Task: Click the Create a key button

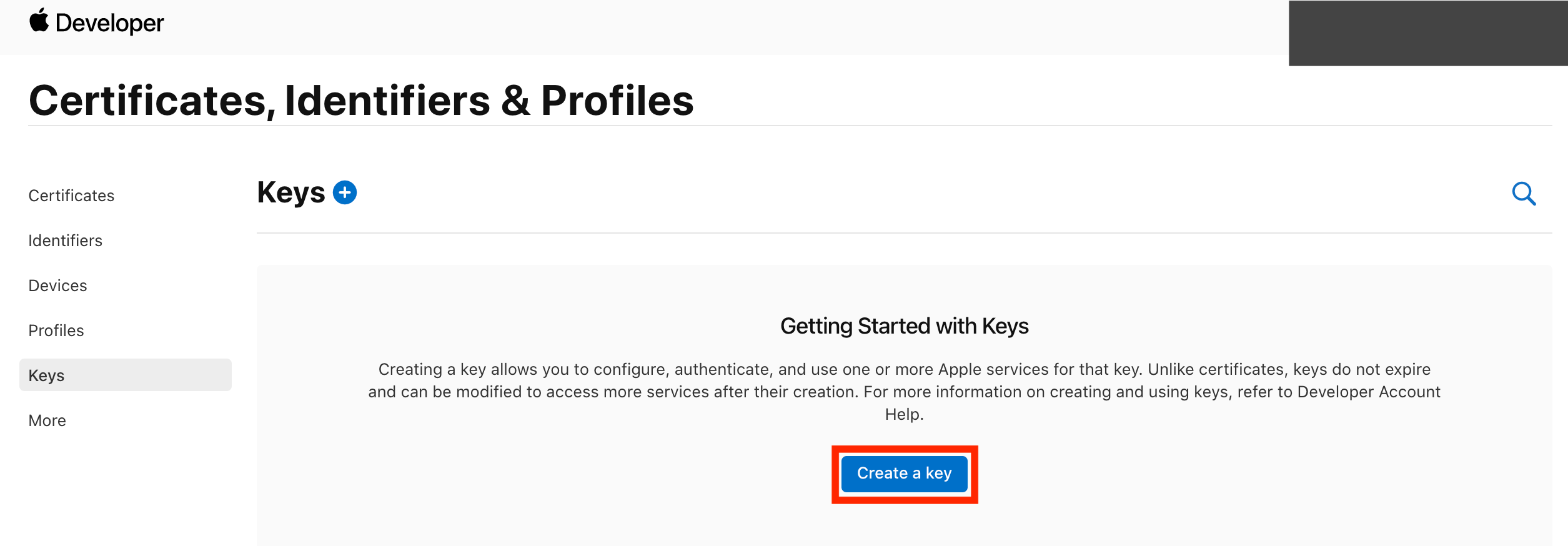Action: tap(904, 474)
